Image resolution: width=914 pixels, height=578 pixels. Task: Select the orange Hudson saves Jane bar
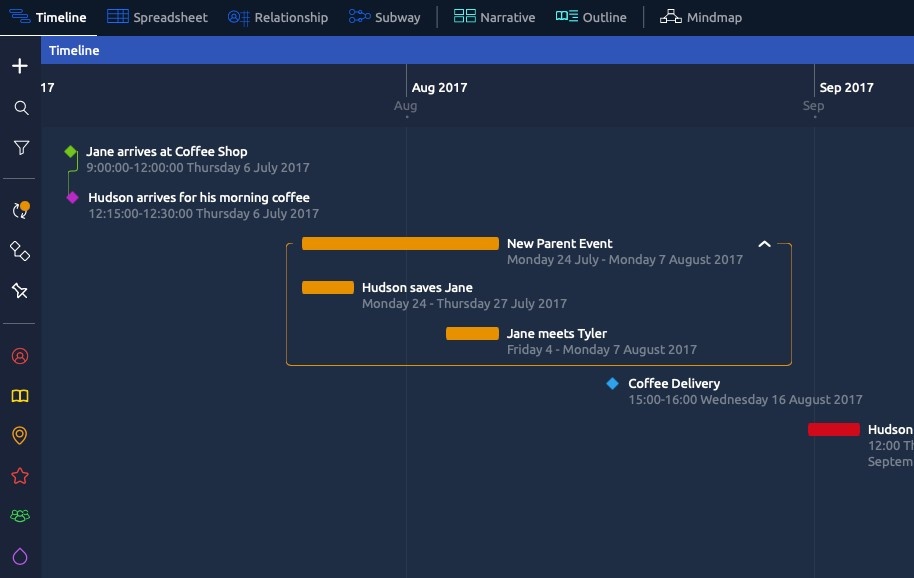[328, 287]
